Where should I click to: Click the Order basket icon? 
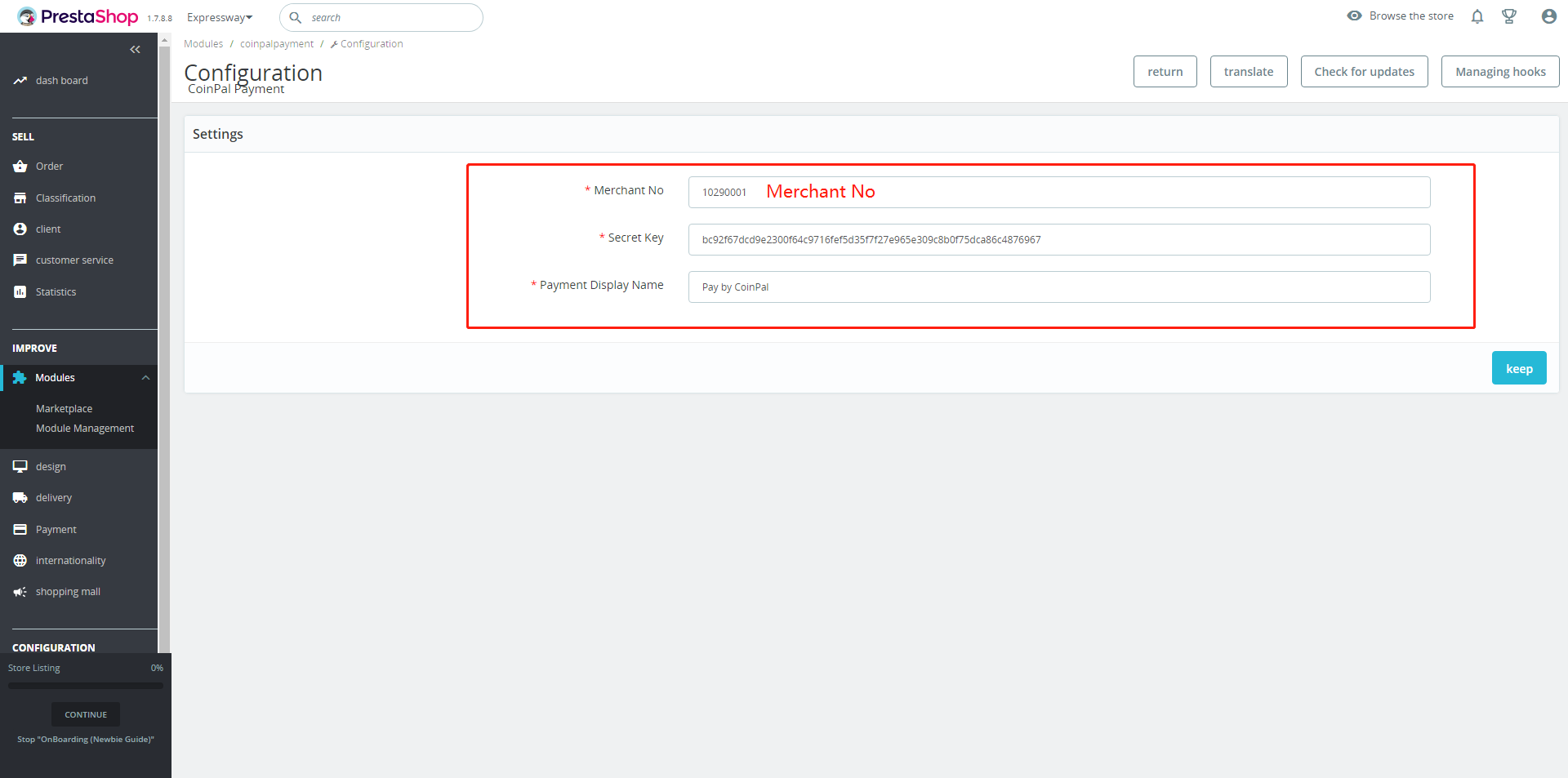[x=20, y=167]
